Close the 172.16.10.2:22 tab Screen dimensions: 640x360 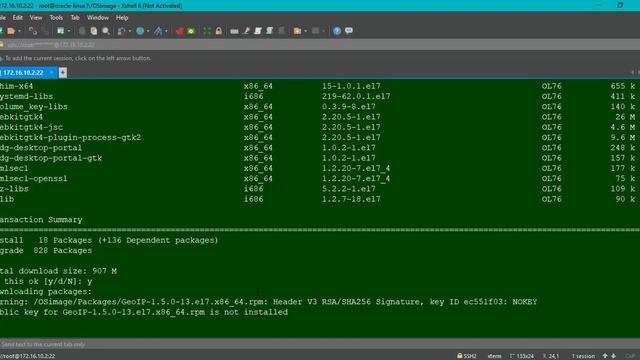pyautogui.click(x=52, y=73)
